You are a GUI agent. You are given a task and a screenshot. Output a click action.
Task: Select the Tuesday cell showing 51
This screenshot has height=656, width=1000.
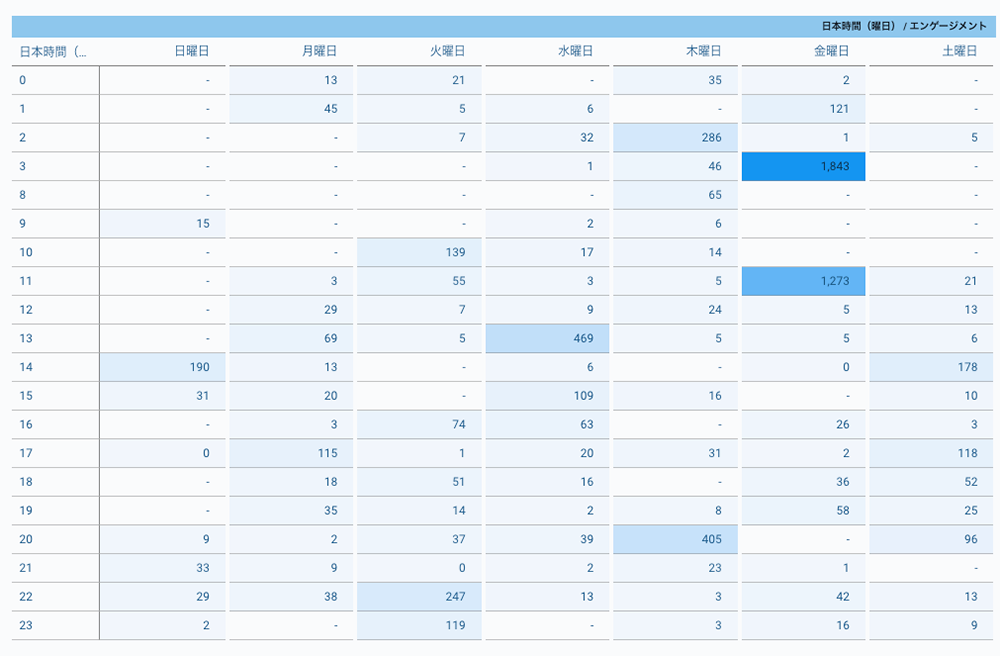pyautogui.click(x=419, y=482)
